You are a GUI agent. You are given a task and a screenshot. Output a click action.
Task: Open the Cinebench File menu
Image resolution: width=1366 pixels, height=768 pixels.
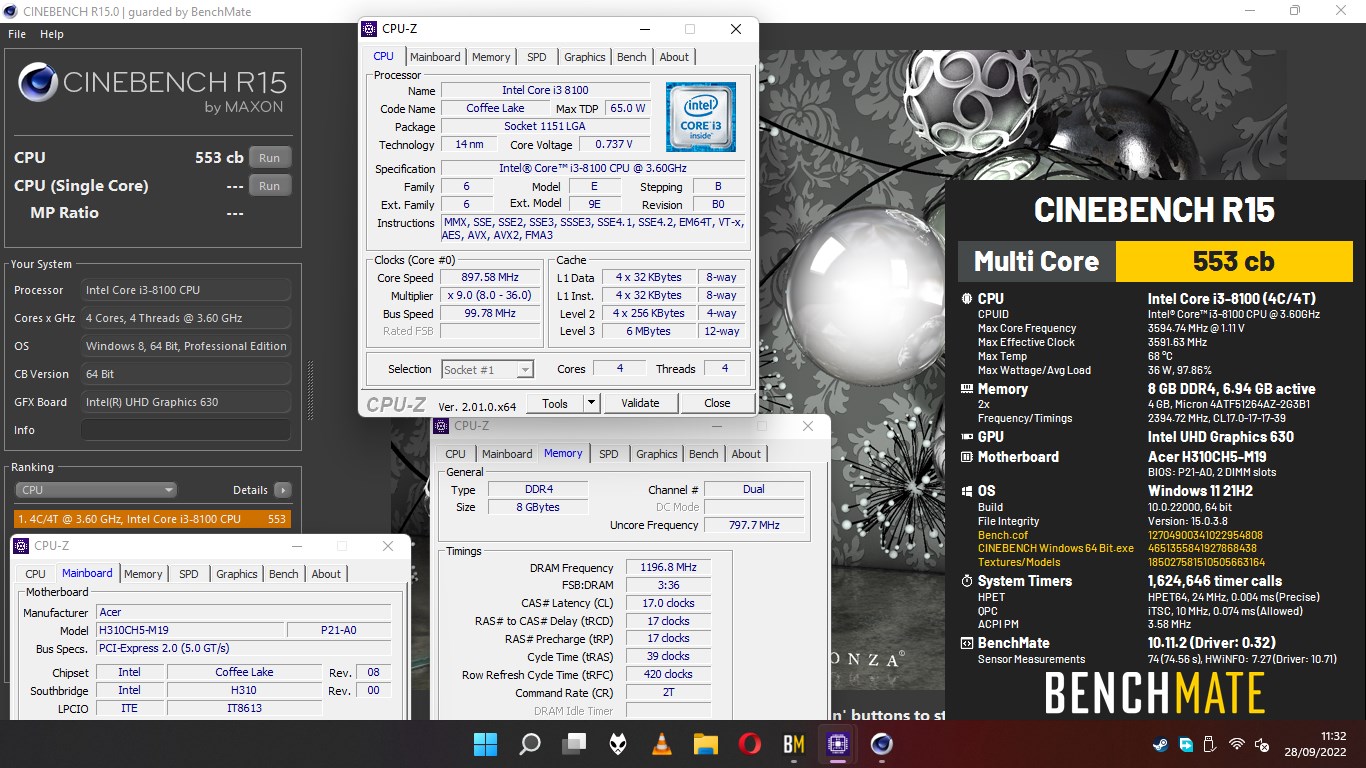[17, 34]
